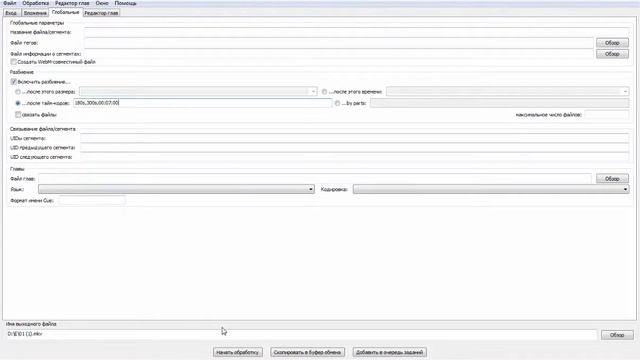The width and height of the screenshot is (640, 360).
Task: Enable WebM compatible file checkbox
Action: point(14,62)
